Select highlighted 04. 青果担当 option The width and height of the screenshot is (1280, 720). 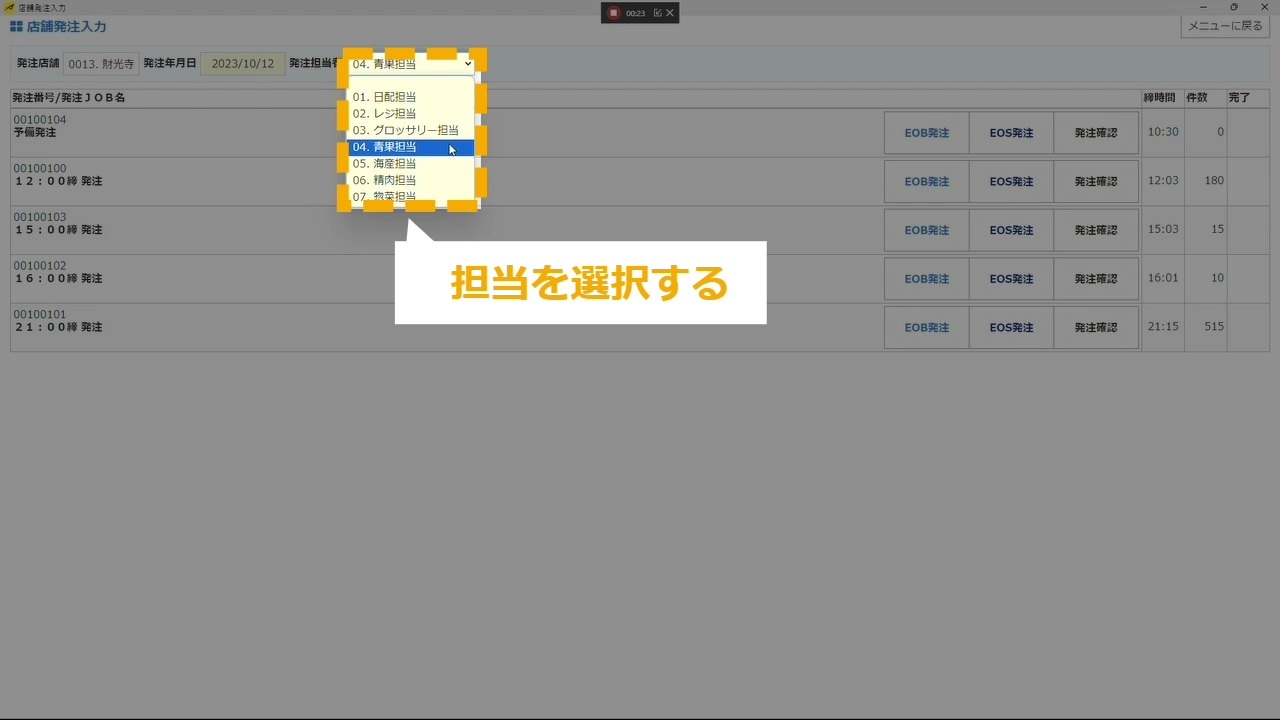[x=385, y=147]
